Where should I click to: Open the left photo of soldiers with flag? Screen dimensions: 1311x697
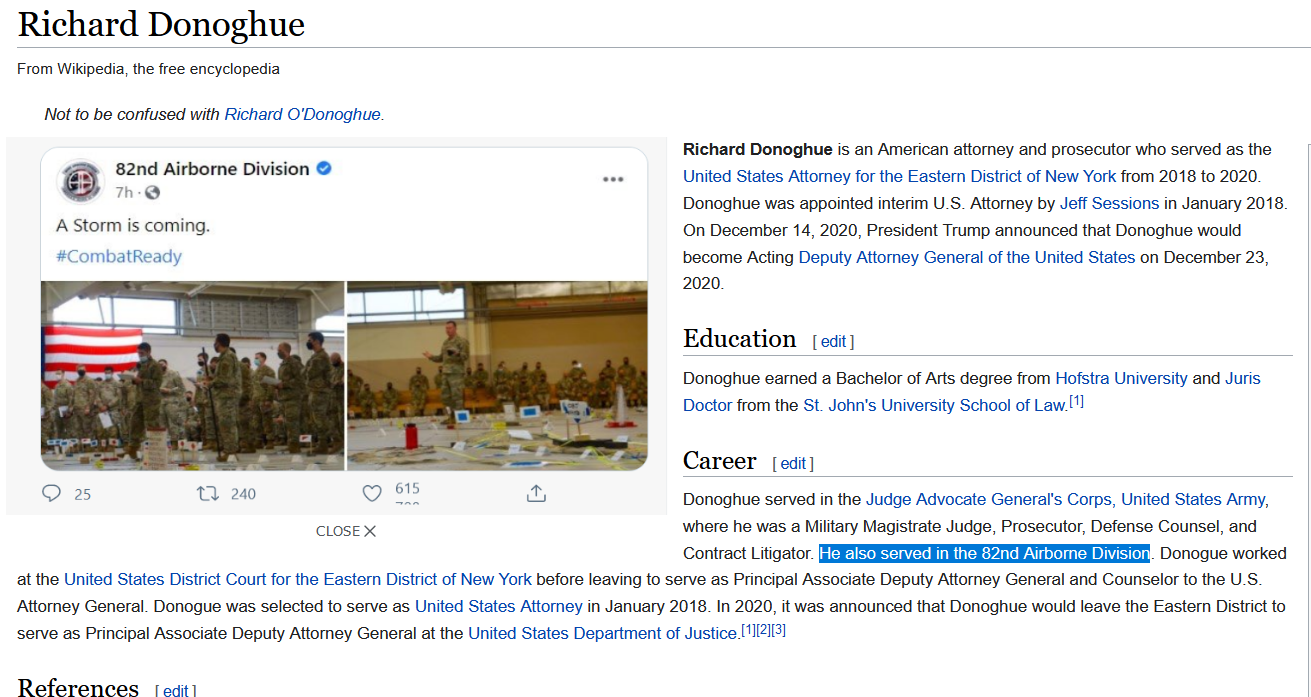click(x=192, y=375)
